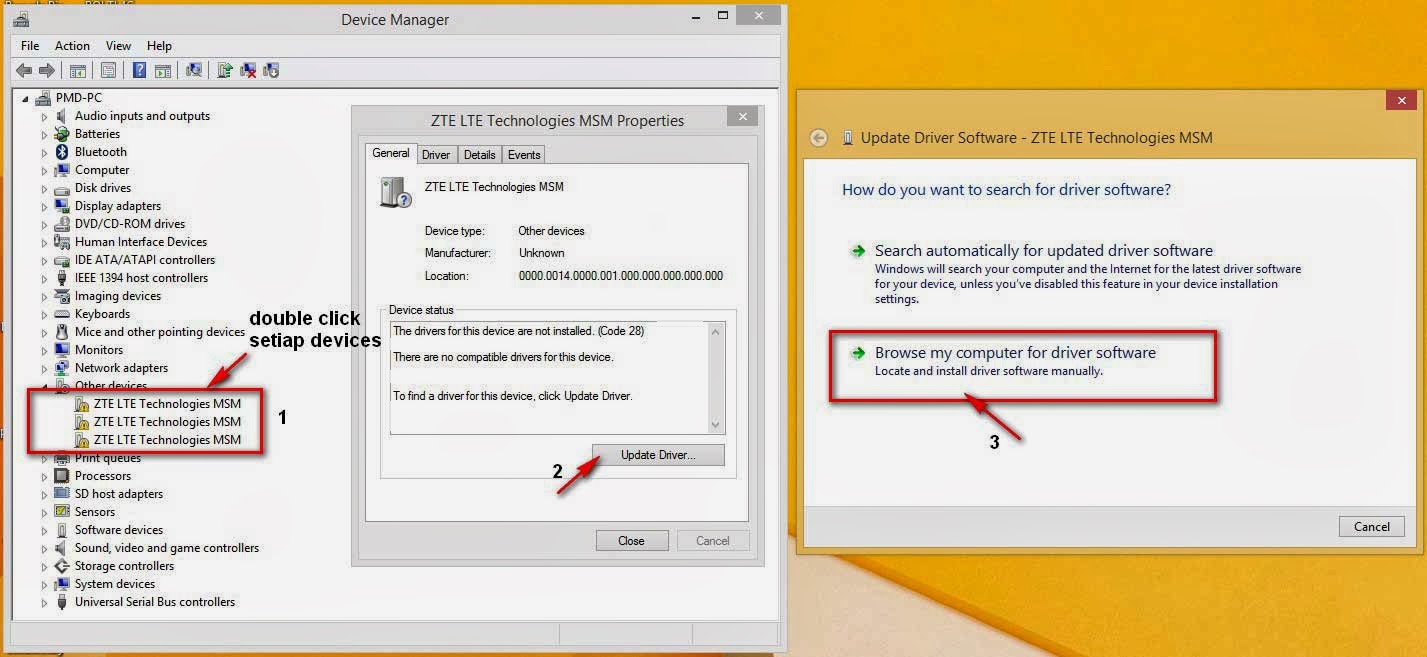Viewport: 1427px width, 657px height.
Task: Expand the Network adapters category arrow
Action: tap(44, 369)
